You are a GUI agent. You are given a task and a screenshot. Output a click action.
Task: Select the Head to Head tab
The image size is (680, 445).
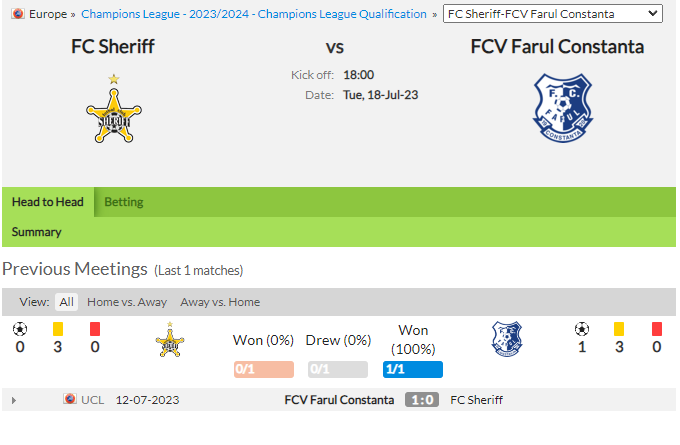click(x=48, y=202)
